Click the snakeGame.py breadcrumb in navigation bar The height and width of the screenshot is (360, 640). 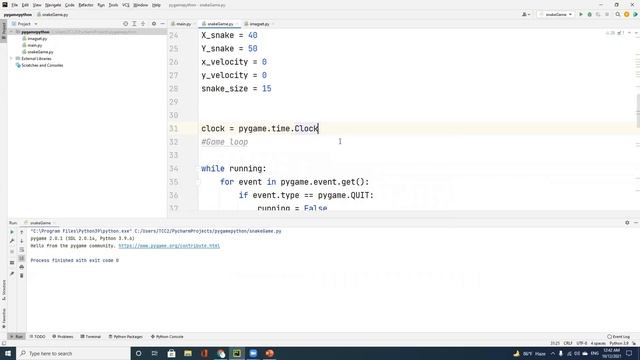[x=53, y=15]
